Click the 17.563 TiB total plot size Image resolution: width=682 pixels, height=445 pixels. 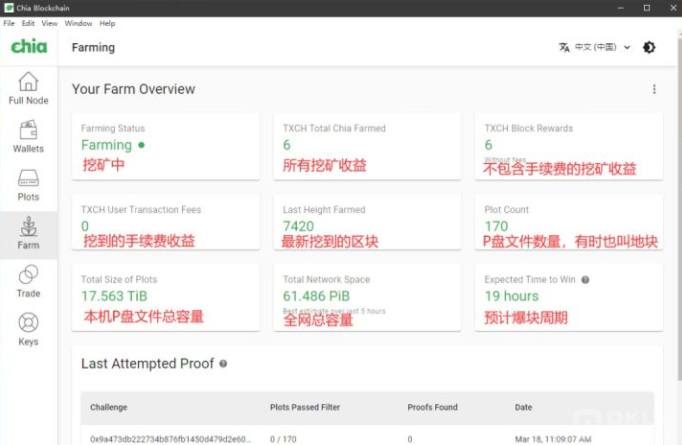[114, 296]
